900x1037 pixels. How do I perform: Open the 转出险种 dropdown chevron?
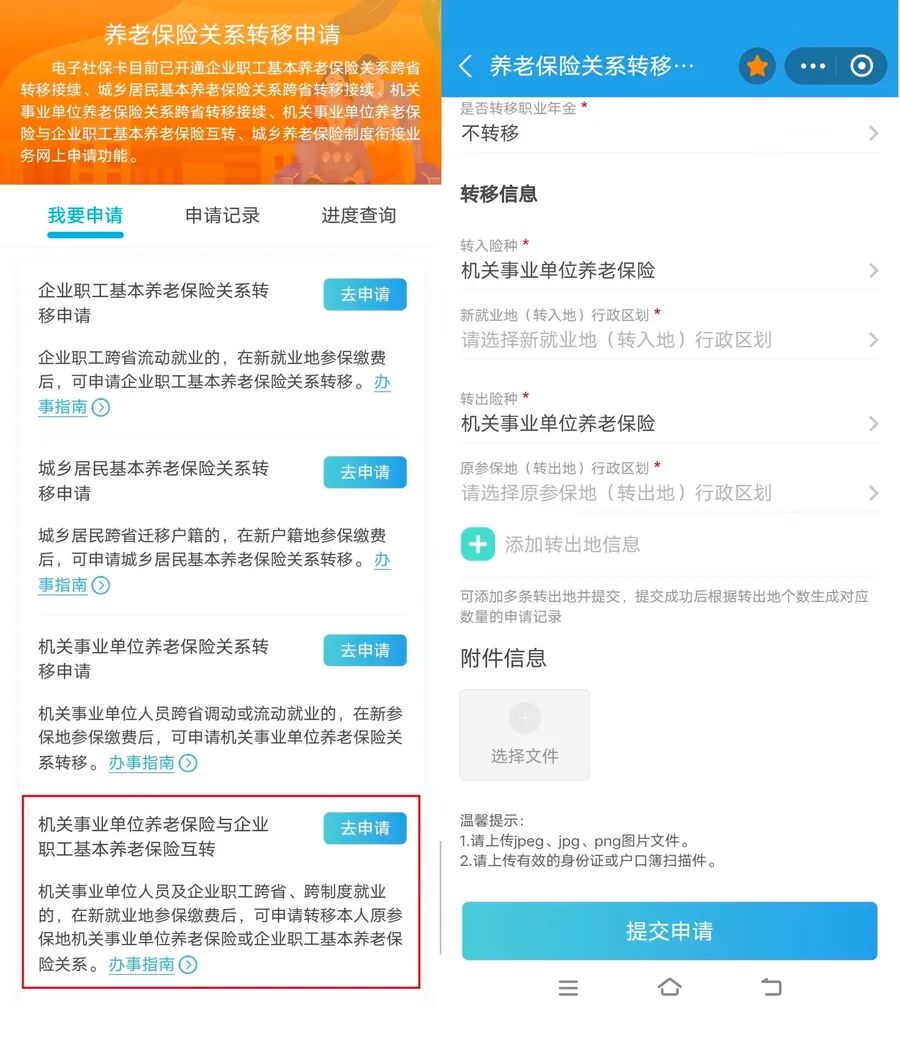point(874,423)
